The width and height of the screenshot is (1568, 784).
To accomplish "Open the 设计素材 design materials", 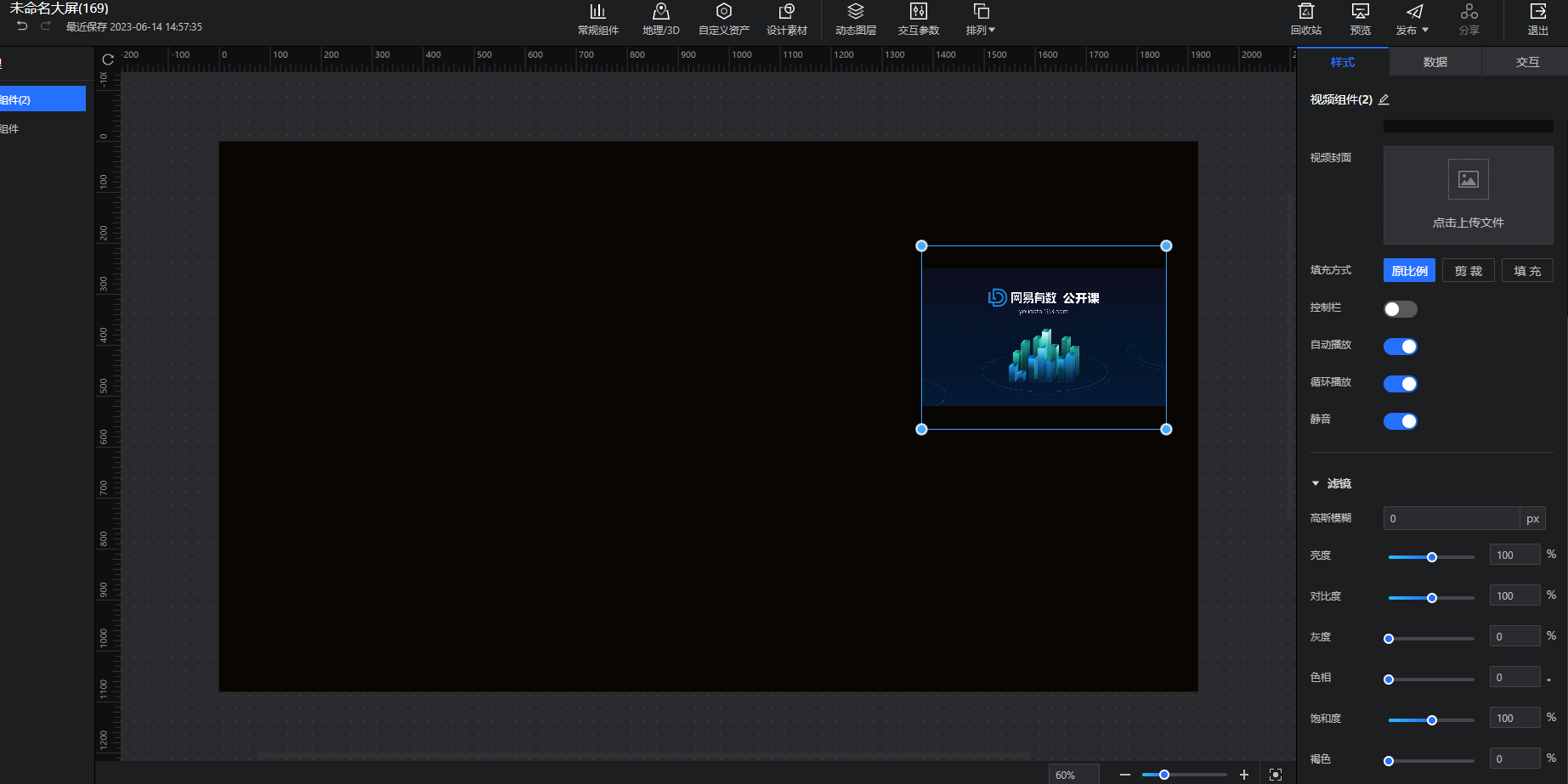I will pyautogui.click(x=786, y=12).
